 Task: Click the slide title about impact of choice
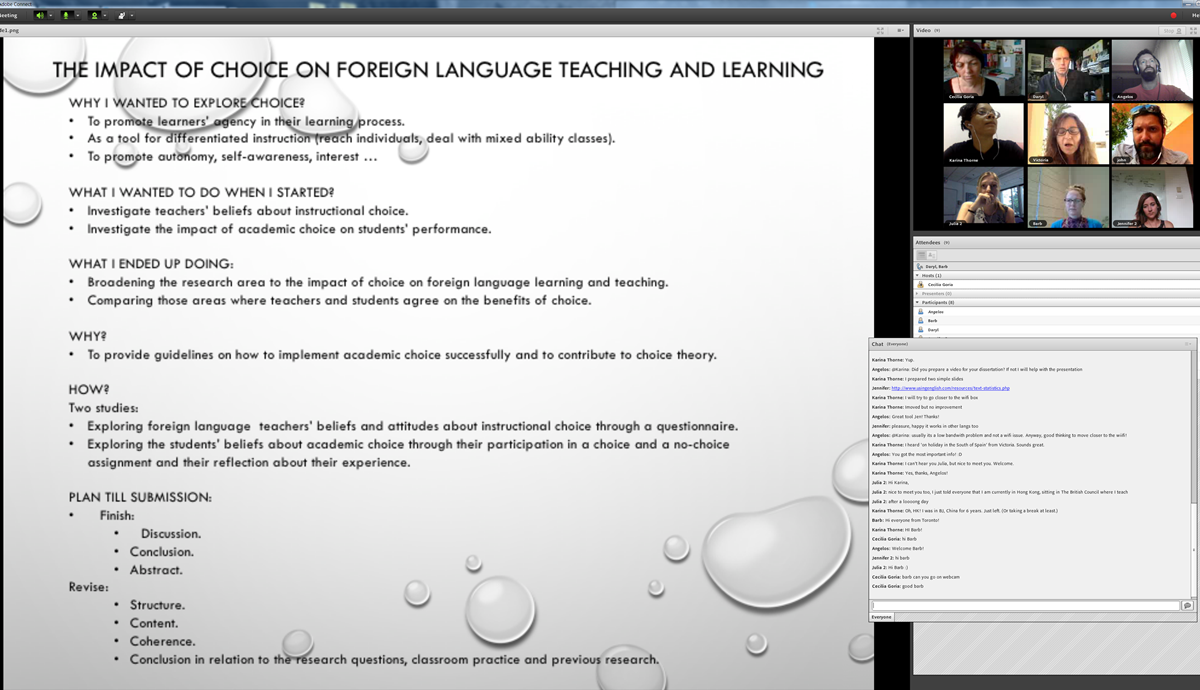[438, 70]
